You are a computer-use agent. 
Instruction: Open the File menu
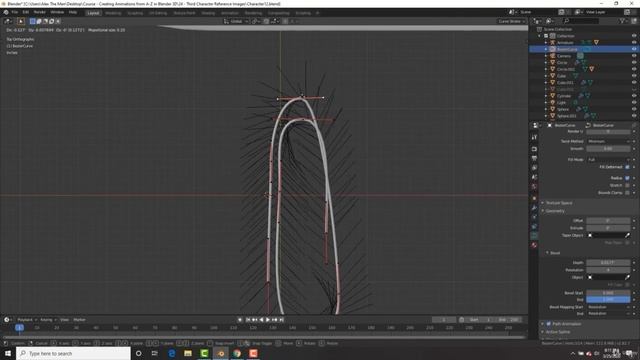[x=15, y=12]
